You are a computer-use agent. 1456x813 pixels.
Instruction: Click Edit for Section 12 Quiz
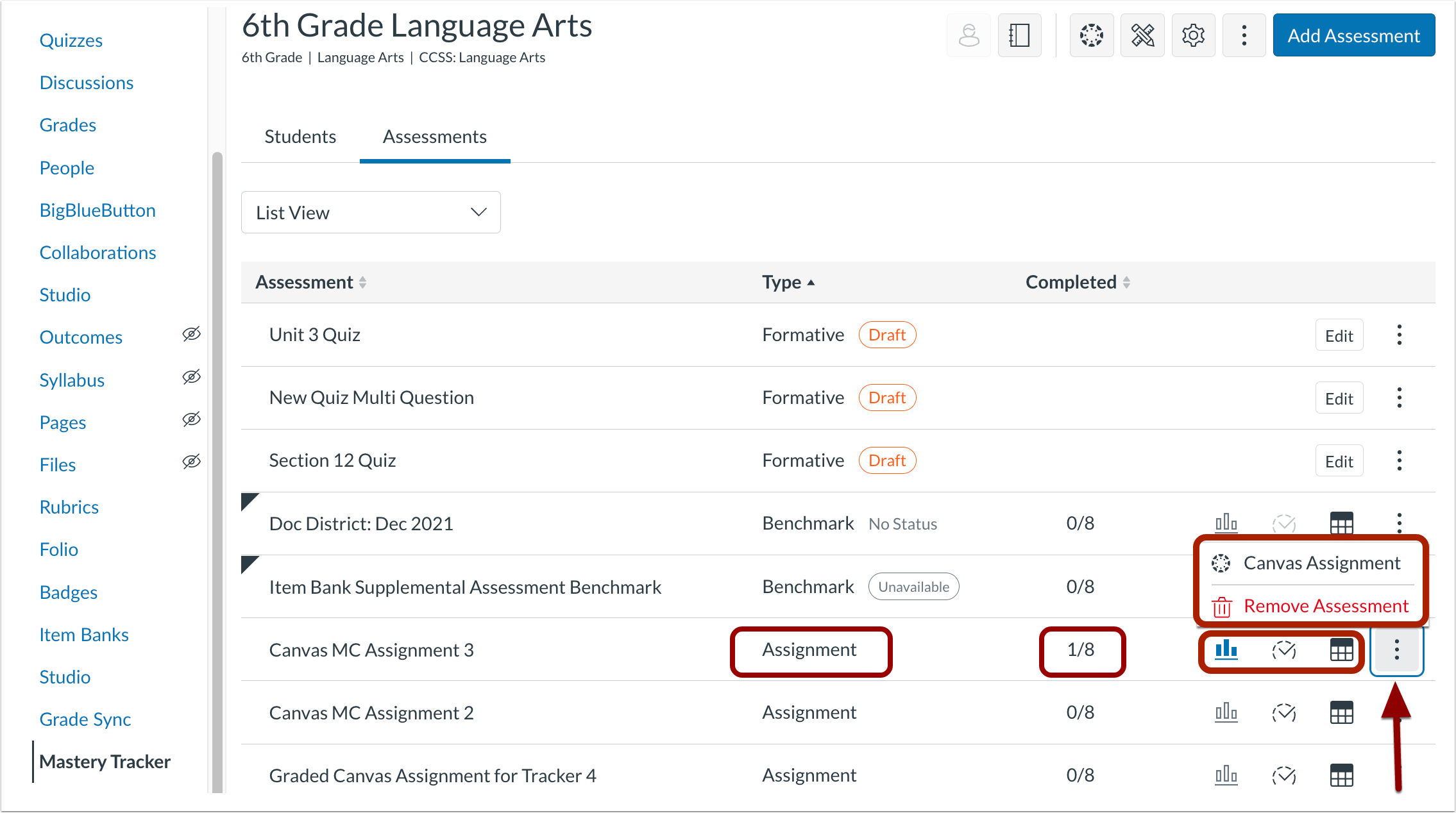pyautogui.click(x=1339, y=461)
